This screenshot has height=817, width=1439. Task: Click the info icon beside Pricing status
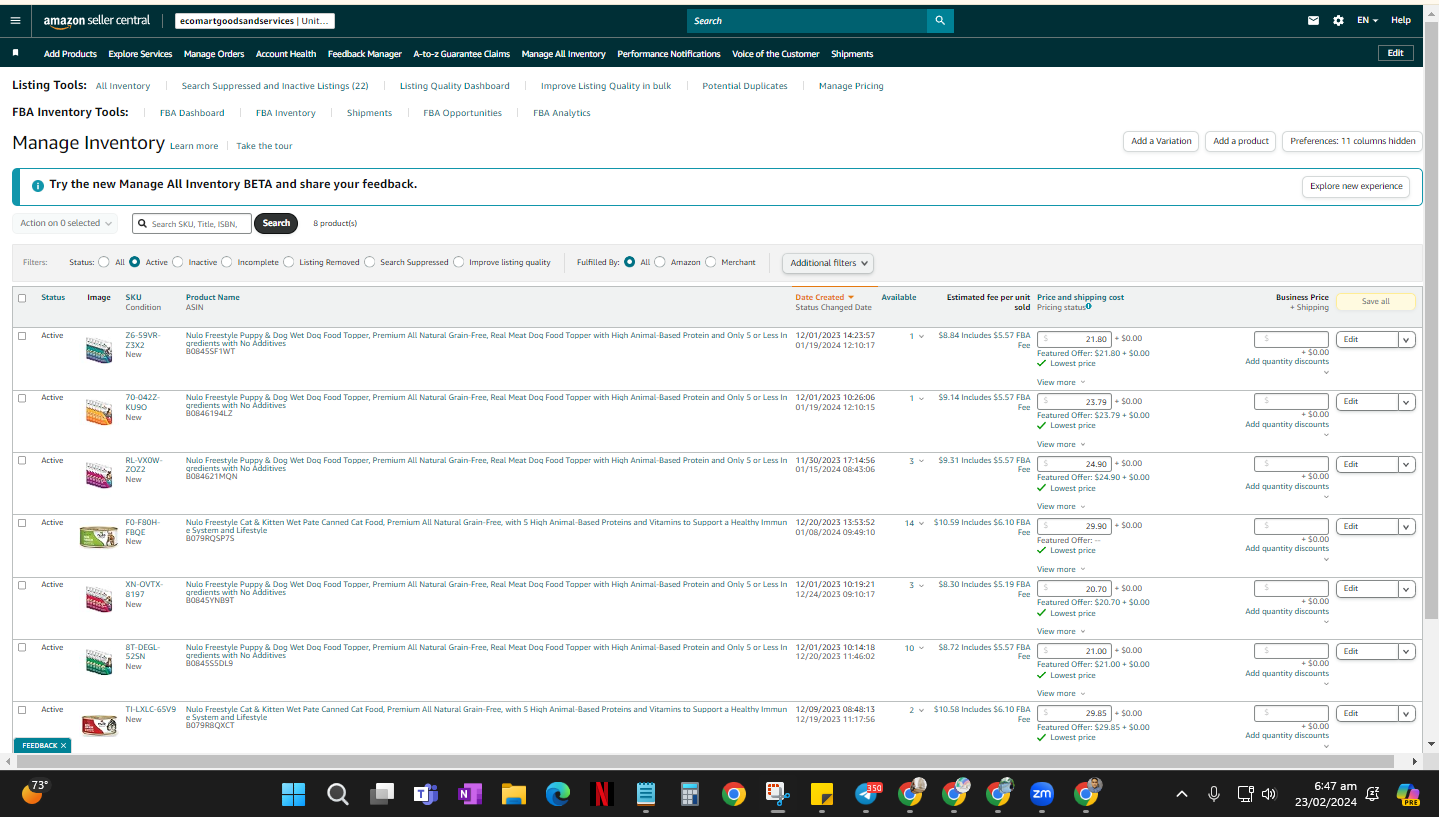(x=1088, y=307)
